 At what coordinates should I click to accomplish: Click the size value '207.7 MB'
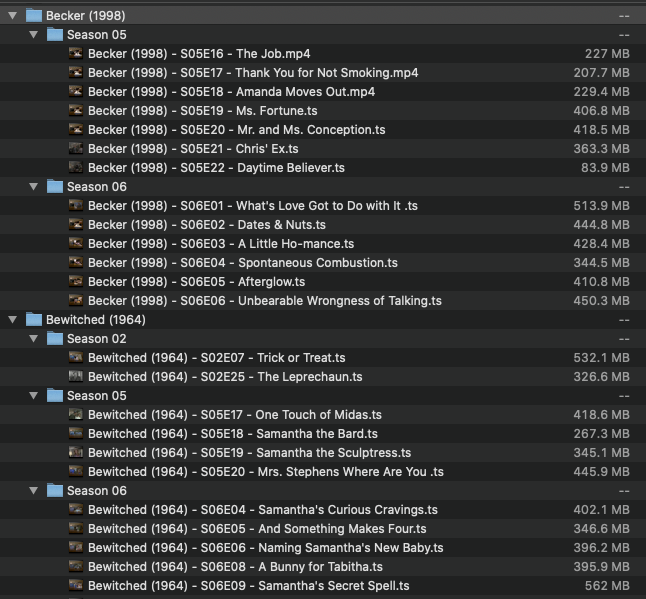(x=602, y=73)
